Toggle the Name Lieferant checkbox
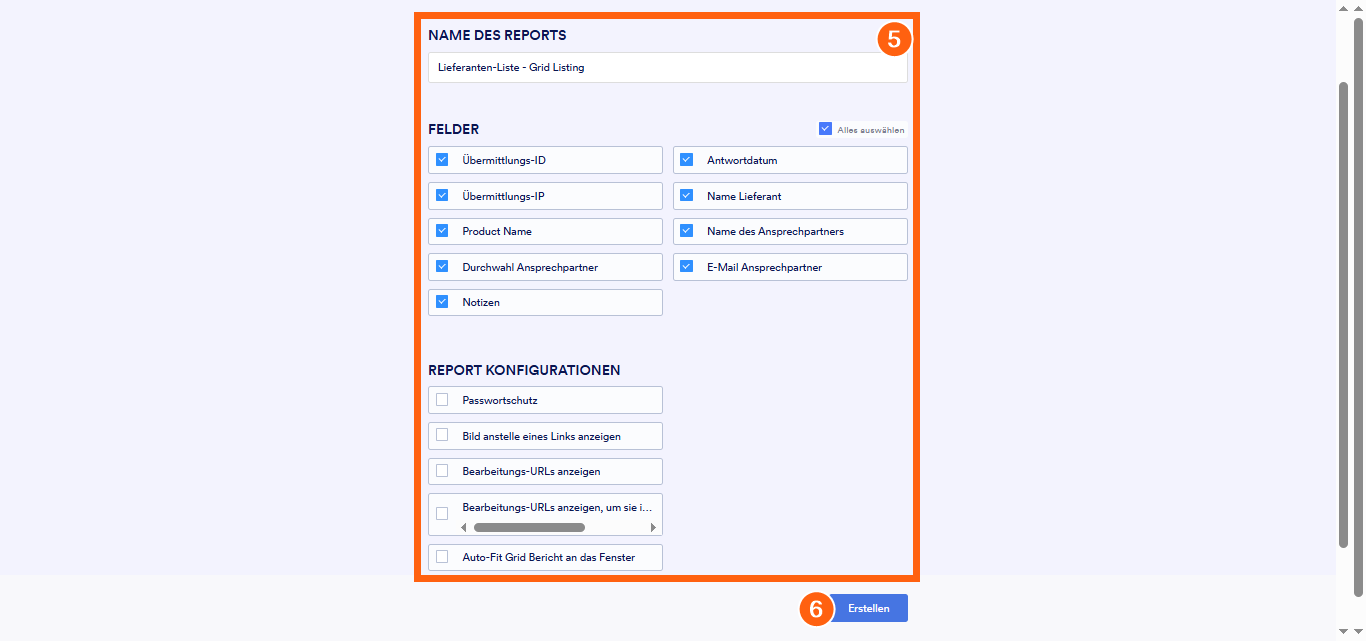Image resolution: width=1366 pixels, height=641 pixels. pyautogui.click(x=686, y=196)
